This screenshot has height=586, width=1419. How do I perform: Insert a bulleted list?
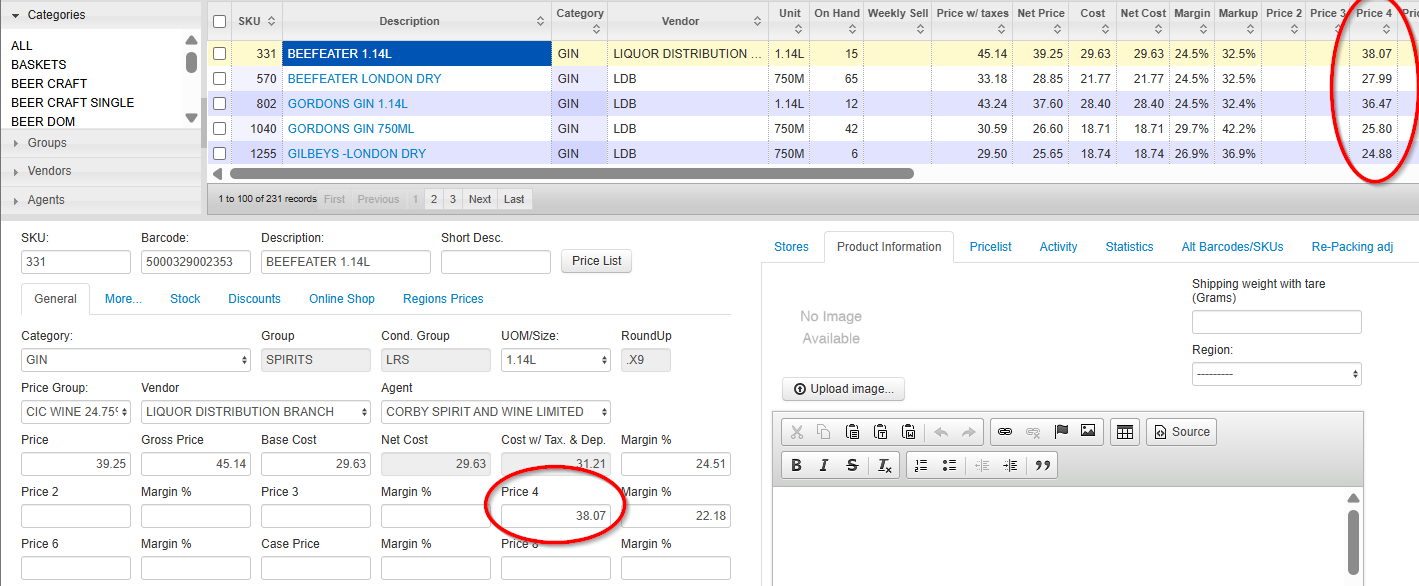click(x=949, y=465)
